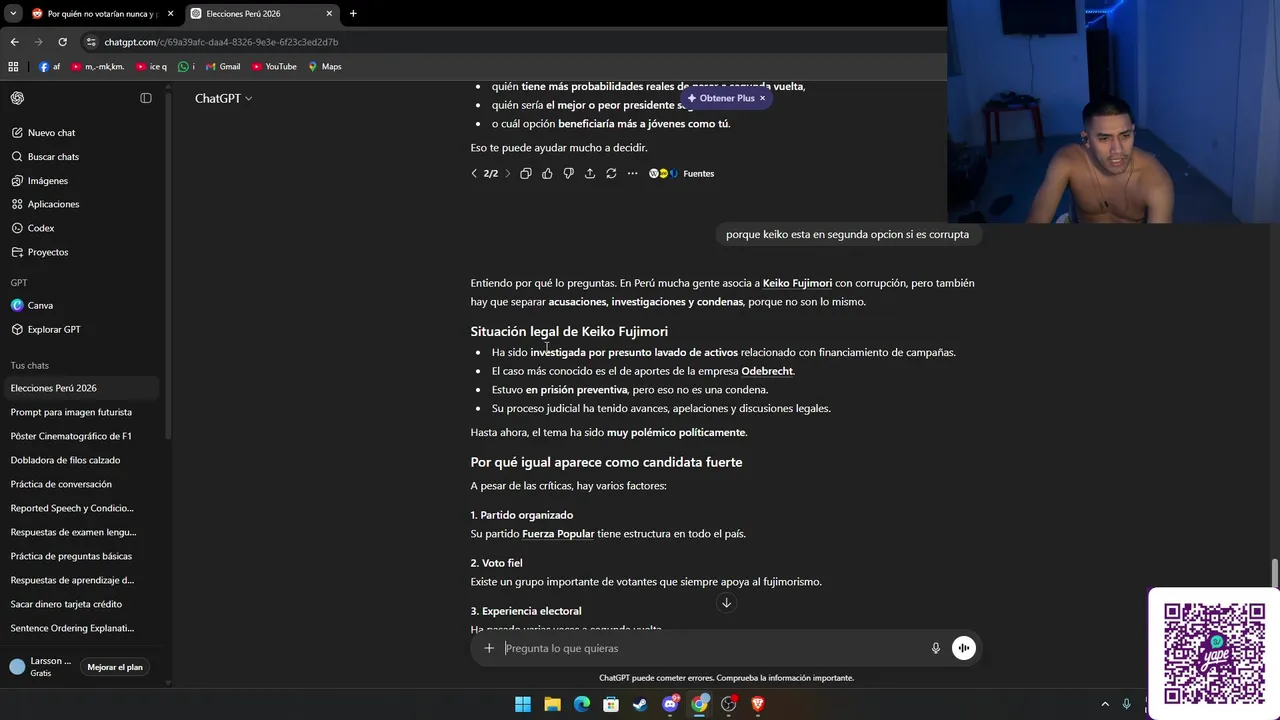Open Explorar GPT

(83, 329)
